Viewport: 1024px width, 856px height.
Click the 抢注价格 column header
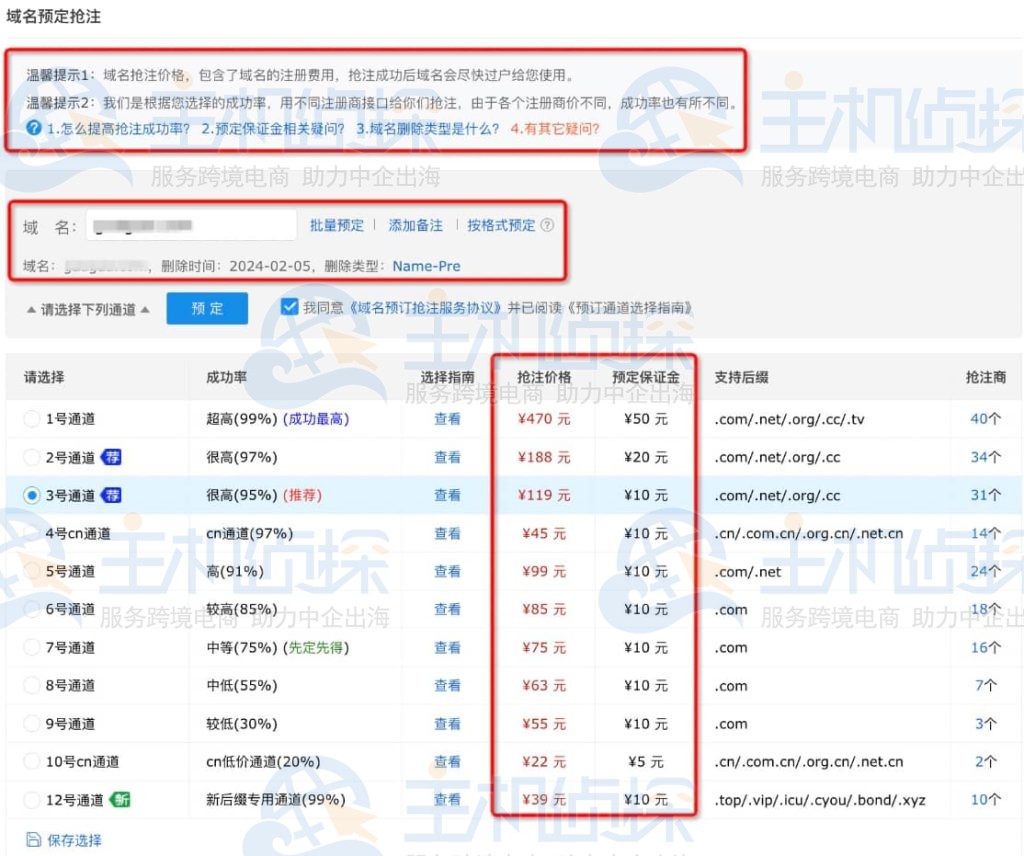tap(544, 377)
